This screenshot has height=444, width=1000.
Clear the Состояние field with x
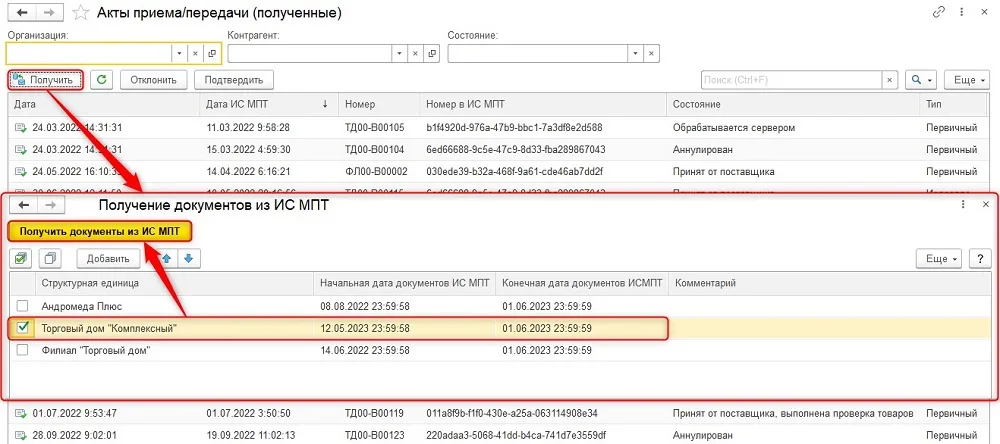point(651,54)
